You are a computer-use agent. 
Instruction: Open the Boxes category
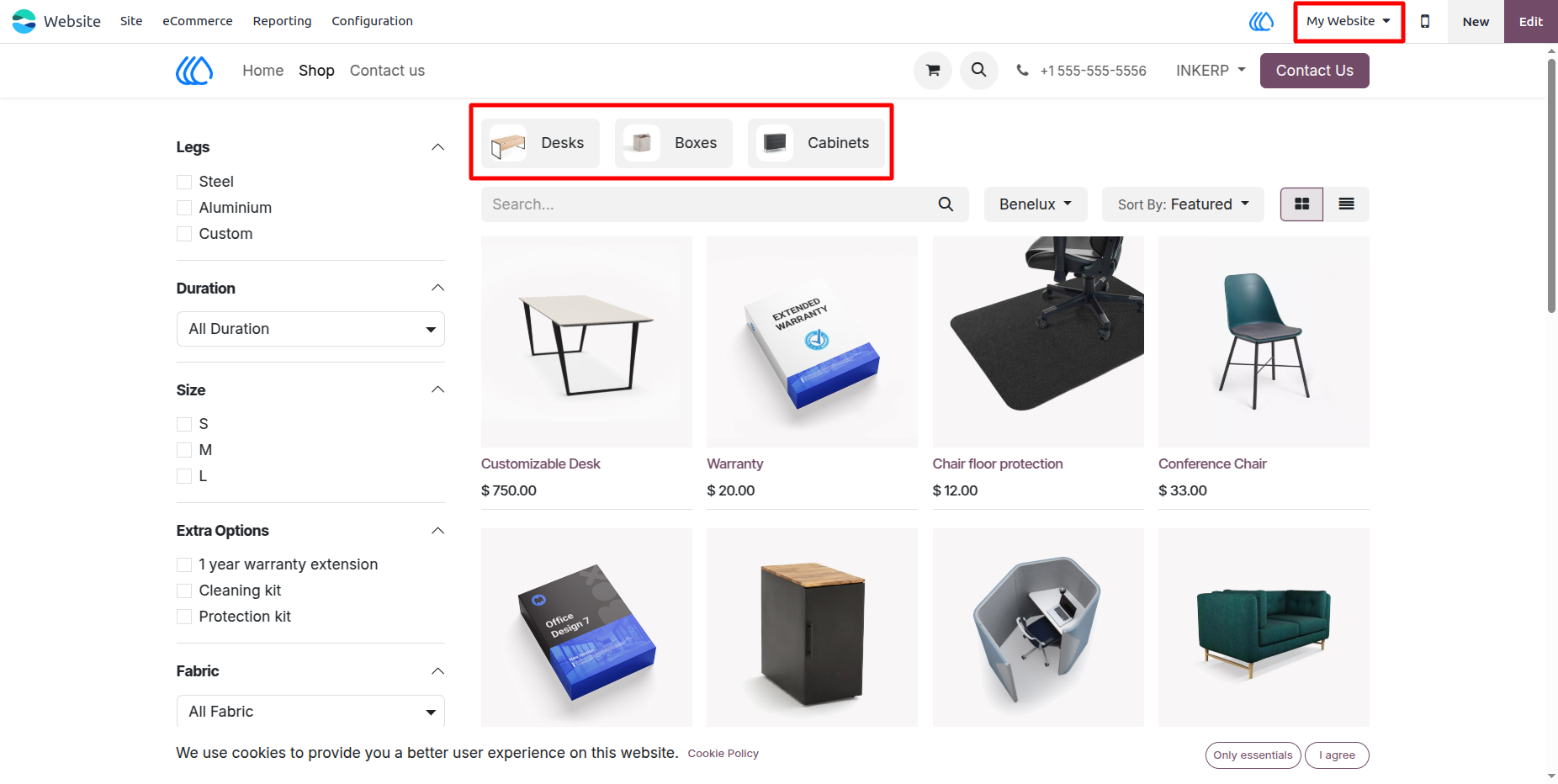[673, 143]
